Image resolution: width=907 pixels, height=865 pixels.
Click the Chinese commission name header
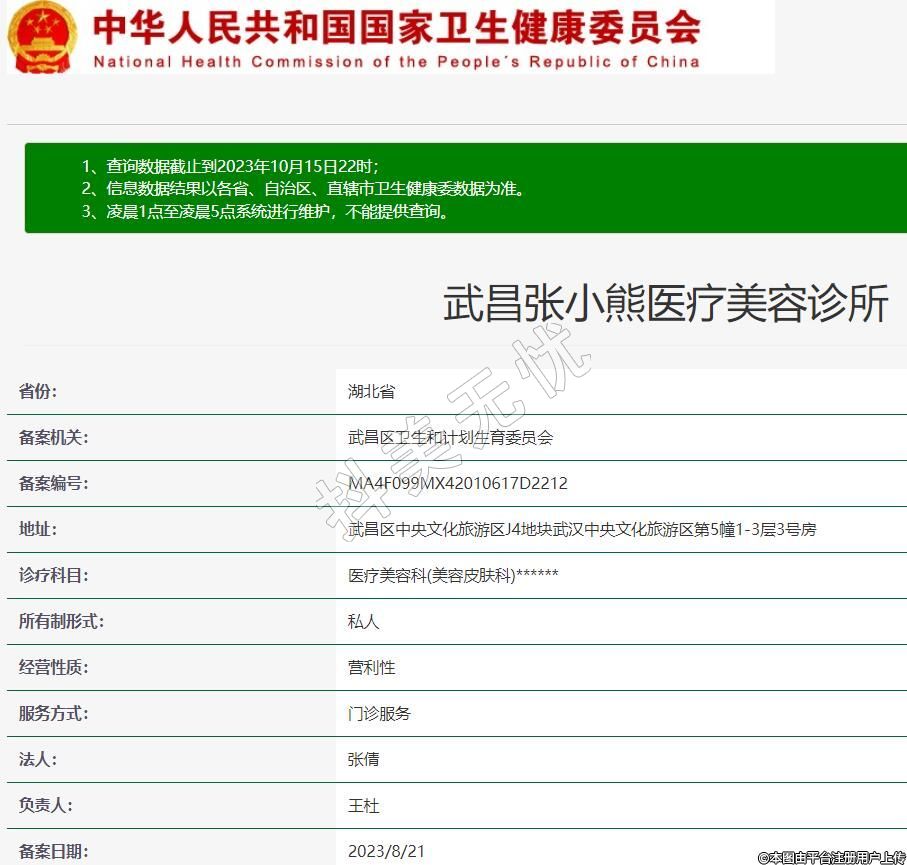coord(396,27)
